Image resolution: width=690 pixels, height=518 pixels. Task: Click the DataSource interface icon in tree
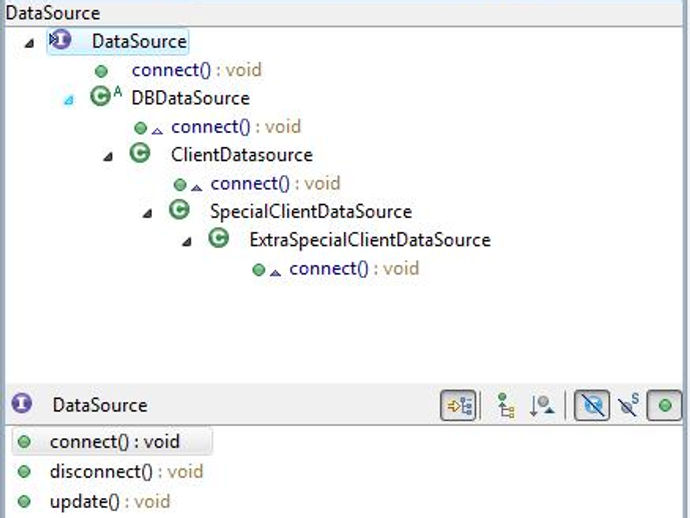click(x=60, y=40)
